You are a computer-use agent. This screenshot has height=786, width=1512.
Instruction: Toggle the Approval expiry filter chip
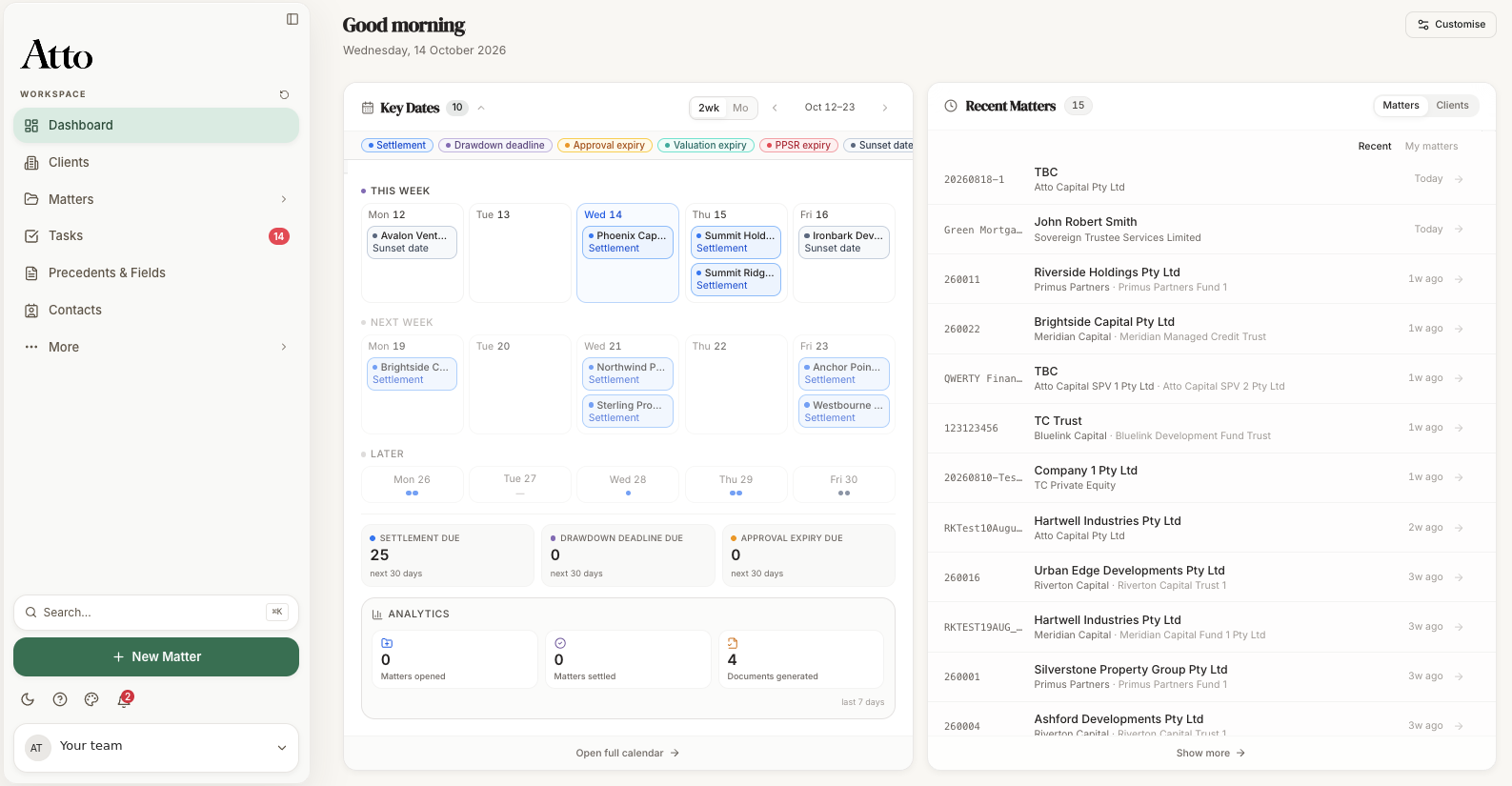pos(605,146)
